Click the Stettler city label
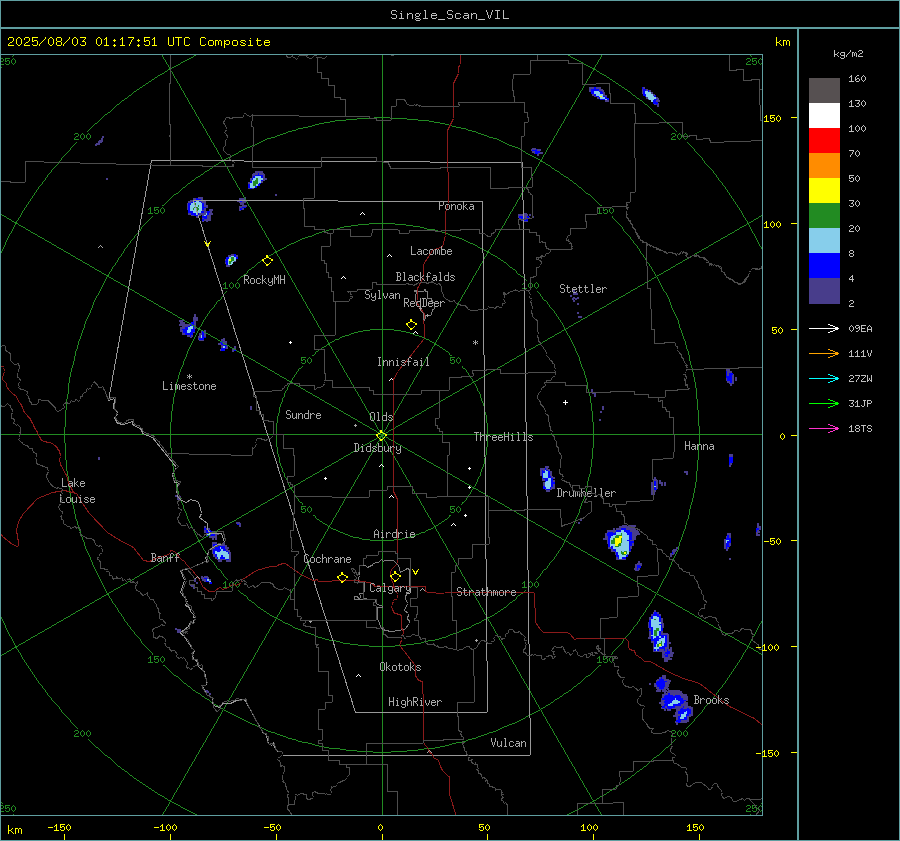 point(583,289)
